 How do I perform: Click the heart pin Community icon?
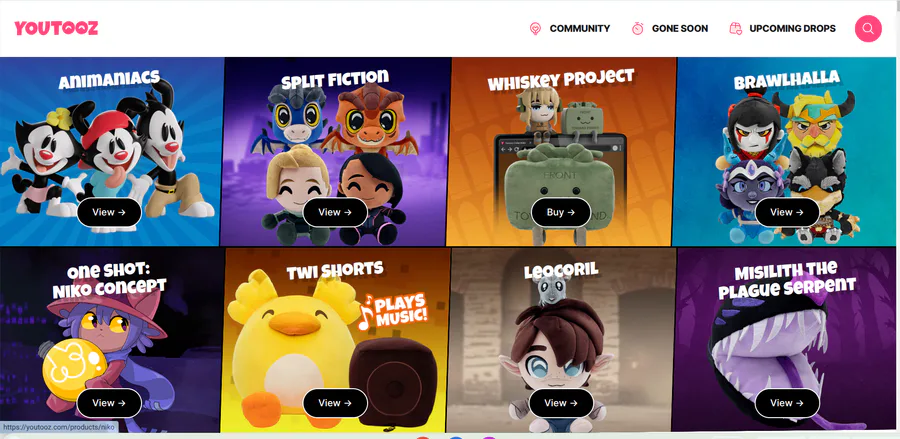tap(535, 29)
